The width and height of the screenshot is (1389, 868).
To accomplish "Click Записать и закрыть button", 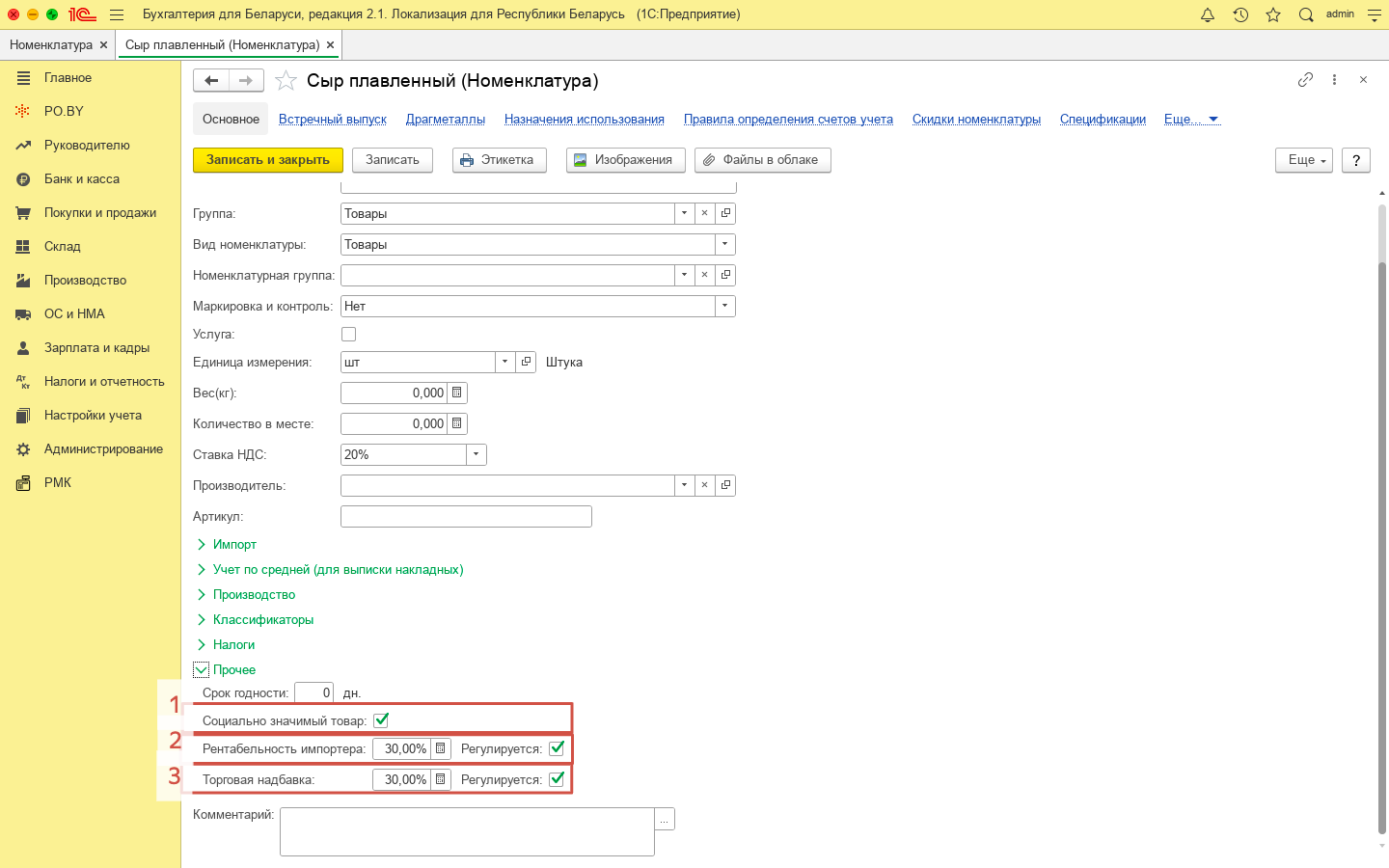I will (x=268, y=160).
